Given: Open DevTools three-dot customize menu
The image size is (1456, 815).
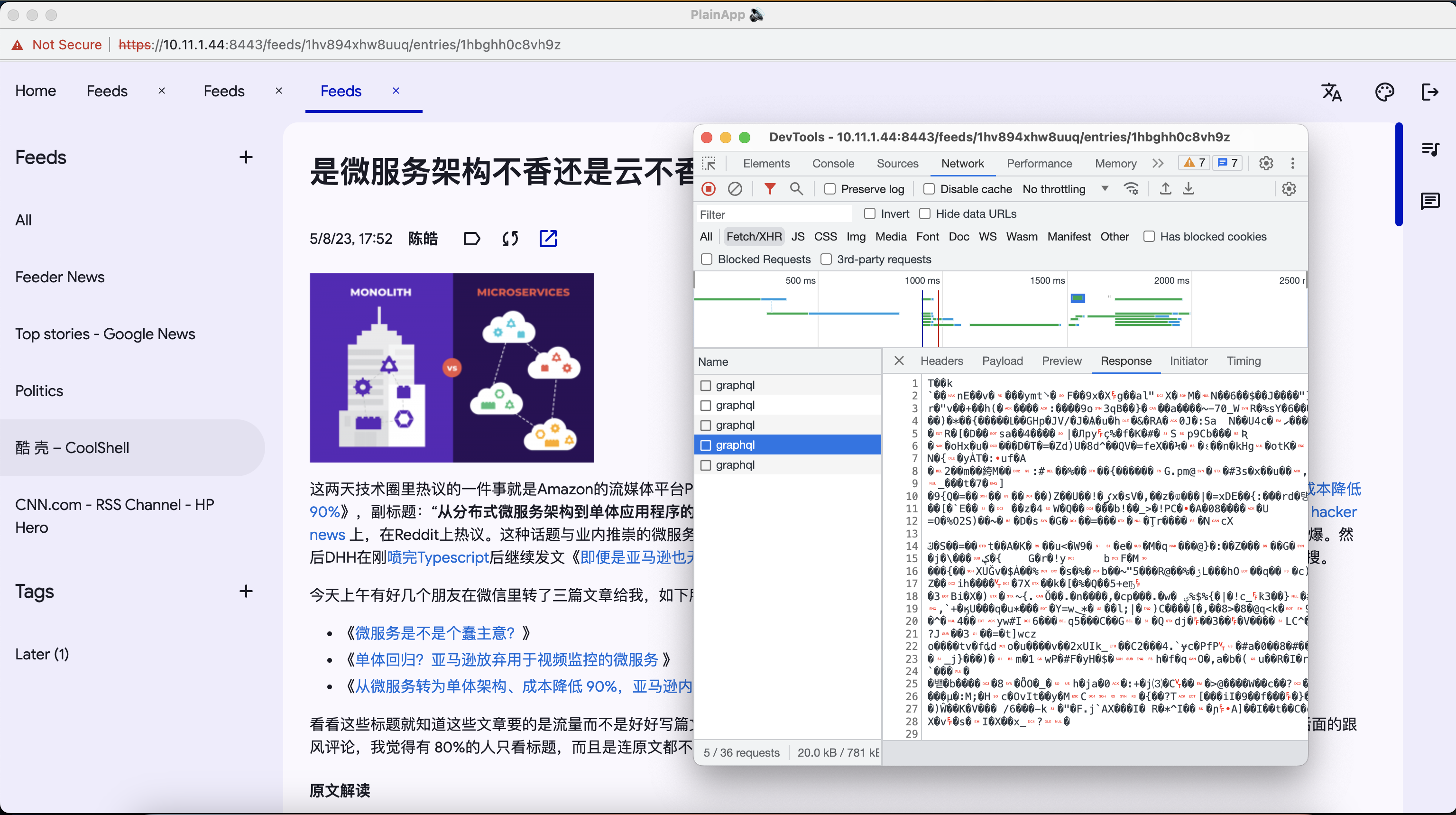Looking at the screenshot, I should 1293,163.
